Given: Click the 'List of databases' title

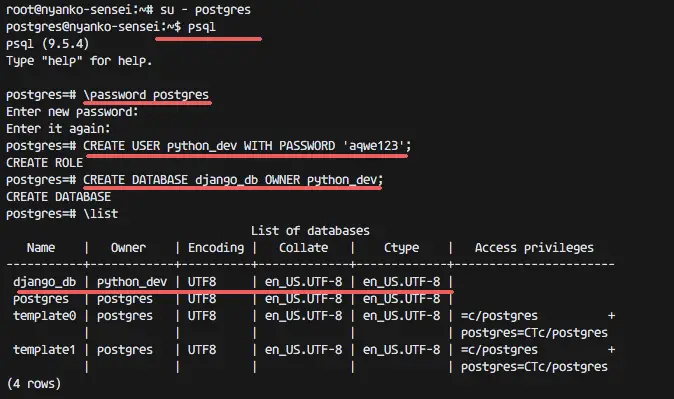Looking at the screenshot, I should tap(310, 231).
